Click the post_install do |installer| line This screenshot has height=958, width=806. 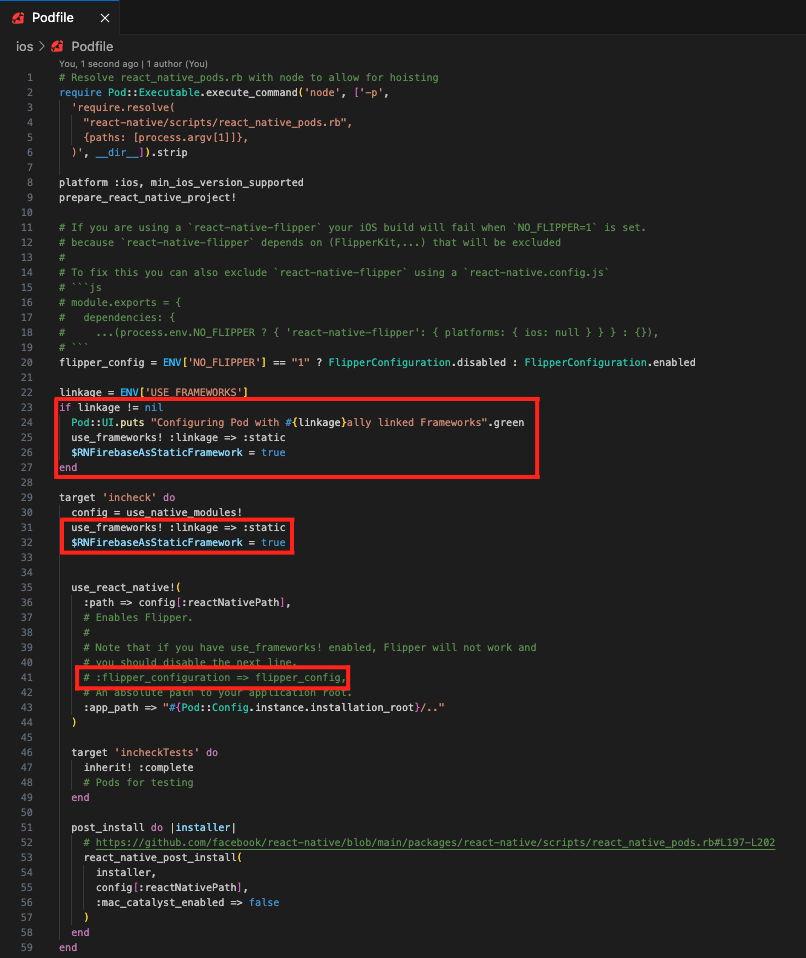[x=153, y=827]
